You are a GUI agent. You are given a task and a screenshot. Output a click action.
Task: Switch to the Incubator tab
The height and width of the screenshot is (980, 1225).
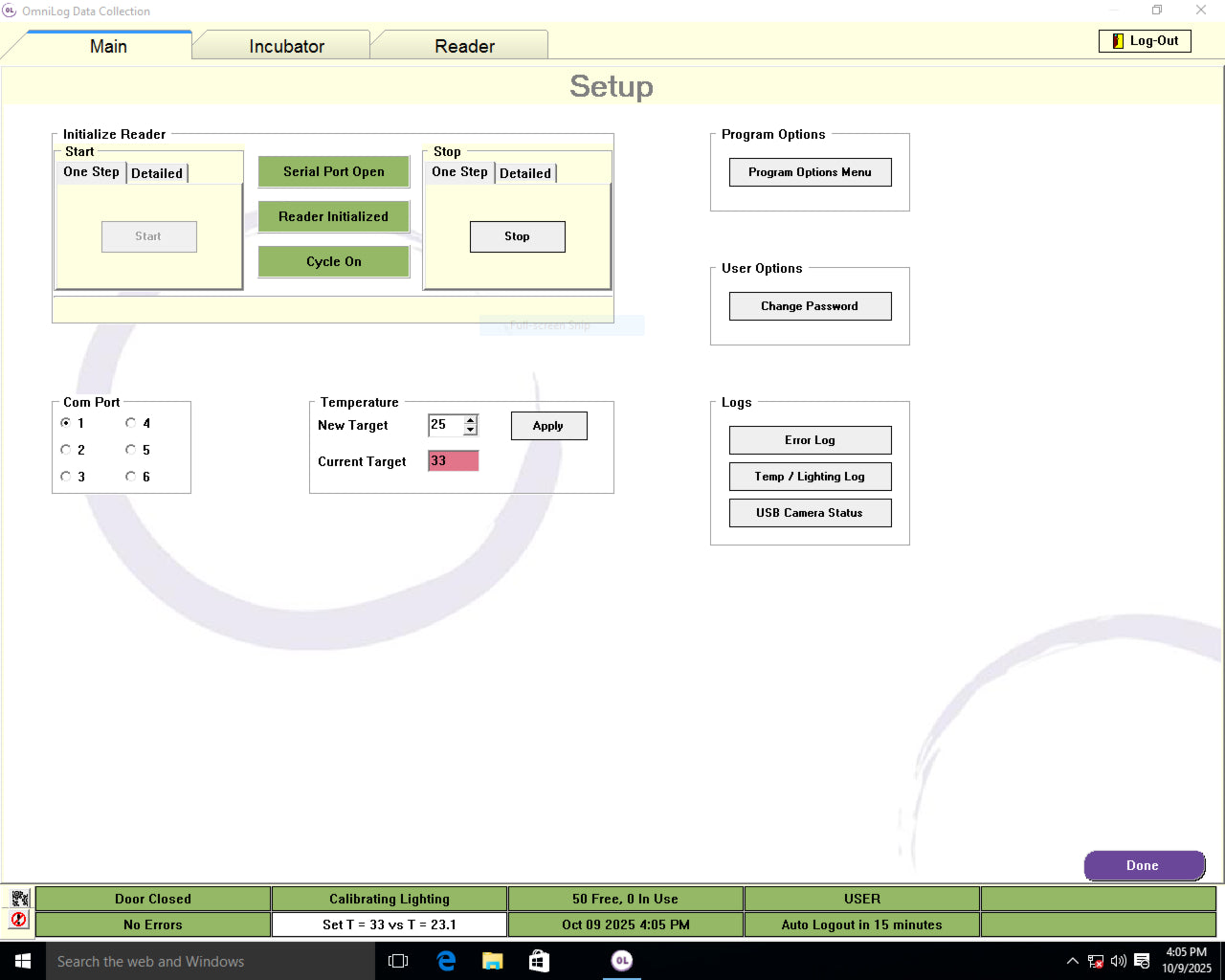tap(286, 46)
